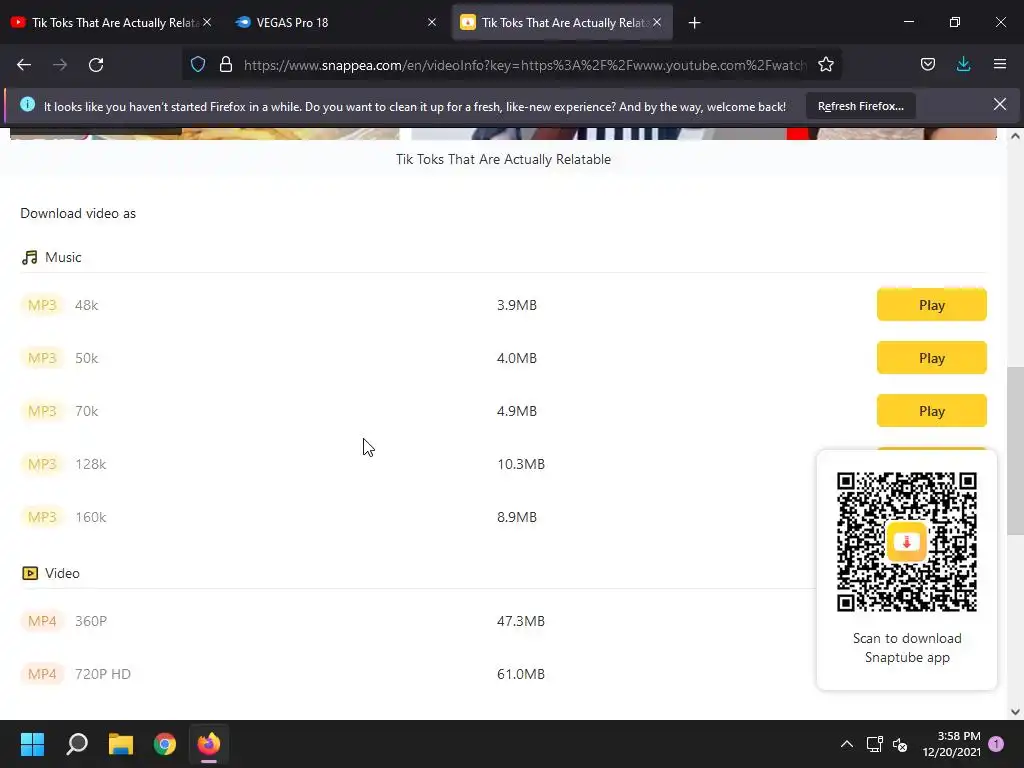The image size is (1024, 768).
Task: Launch Google Chrome from the taskbar
Action: coord(165,744)
